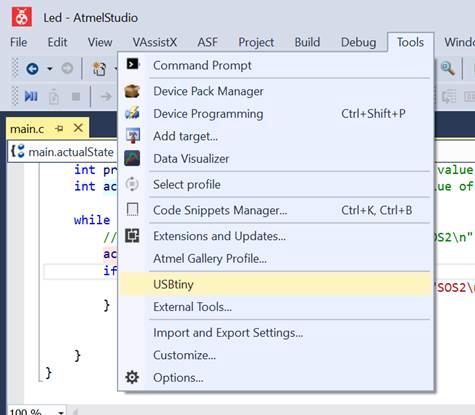Open Code Snippets Manager...
The height and width of the screenshot is (415, 475).
coord(276,210)
